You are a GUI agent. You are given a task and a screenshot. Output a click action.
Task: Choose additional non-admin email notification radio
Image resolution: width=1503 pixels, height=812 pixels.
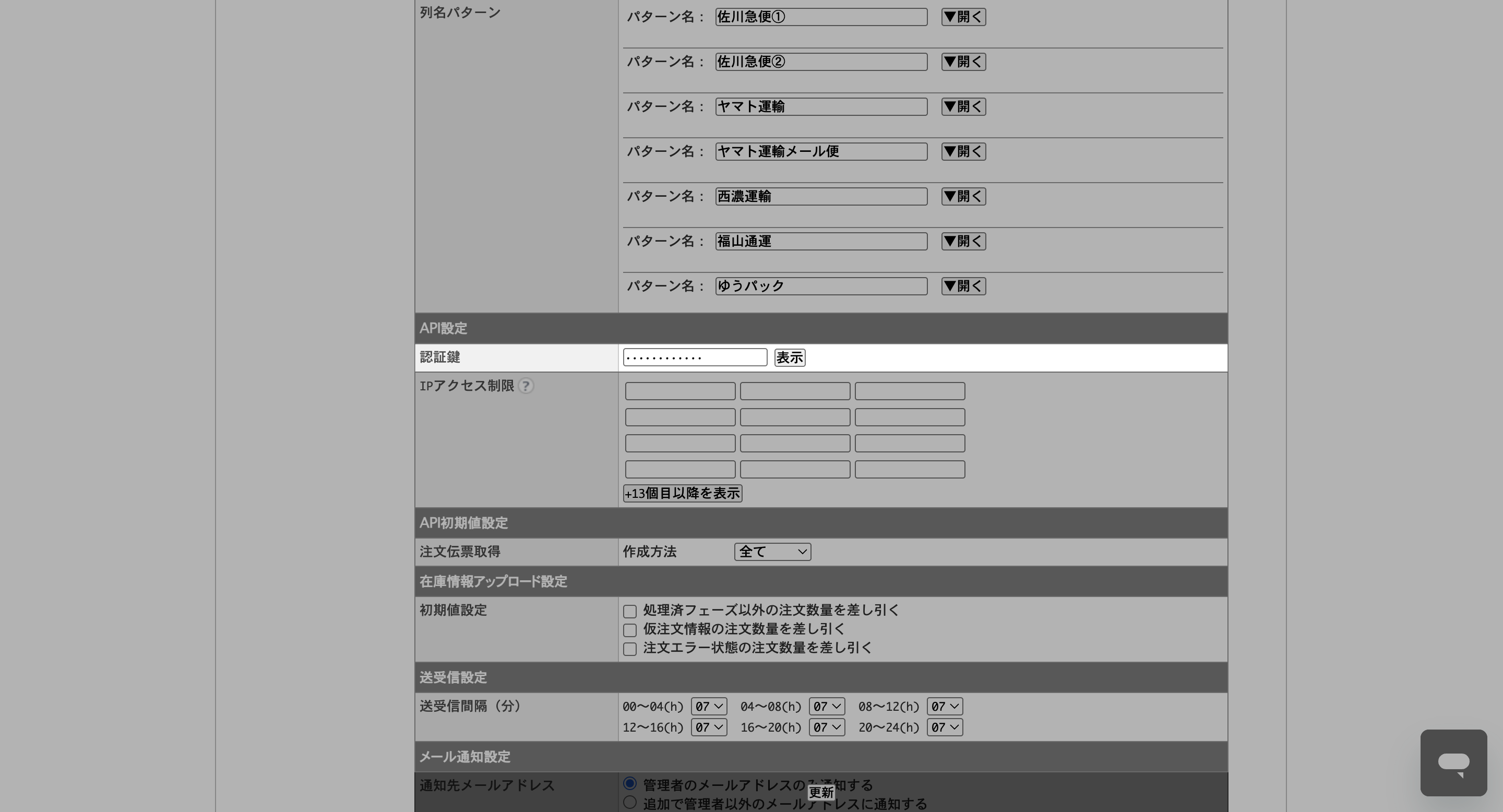pos(629,803)
